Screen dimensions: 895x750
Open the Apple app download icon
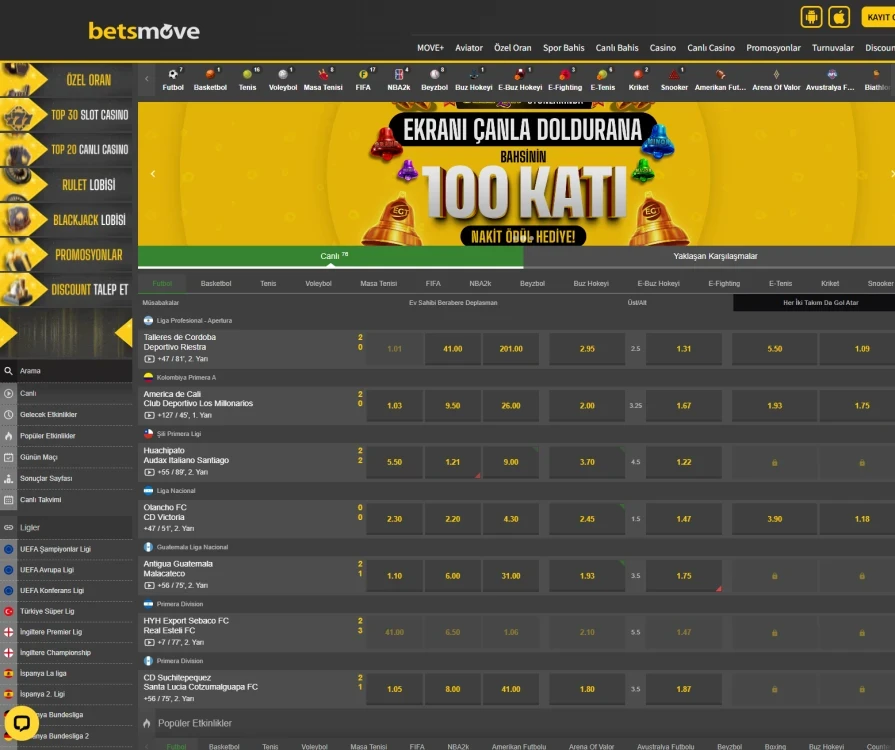839,17
